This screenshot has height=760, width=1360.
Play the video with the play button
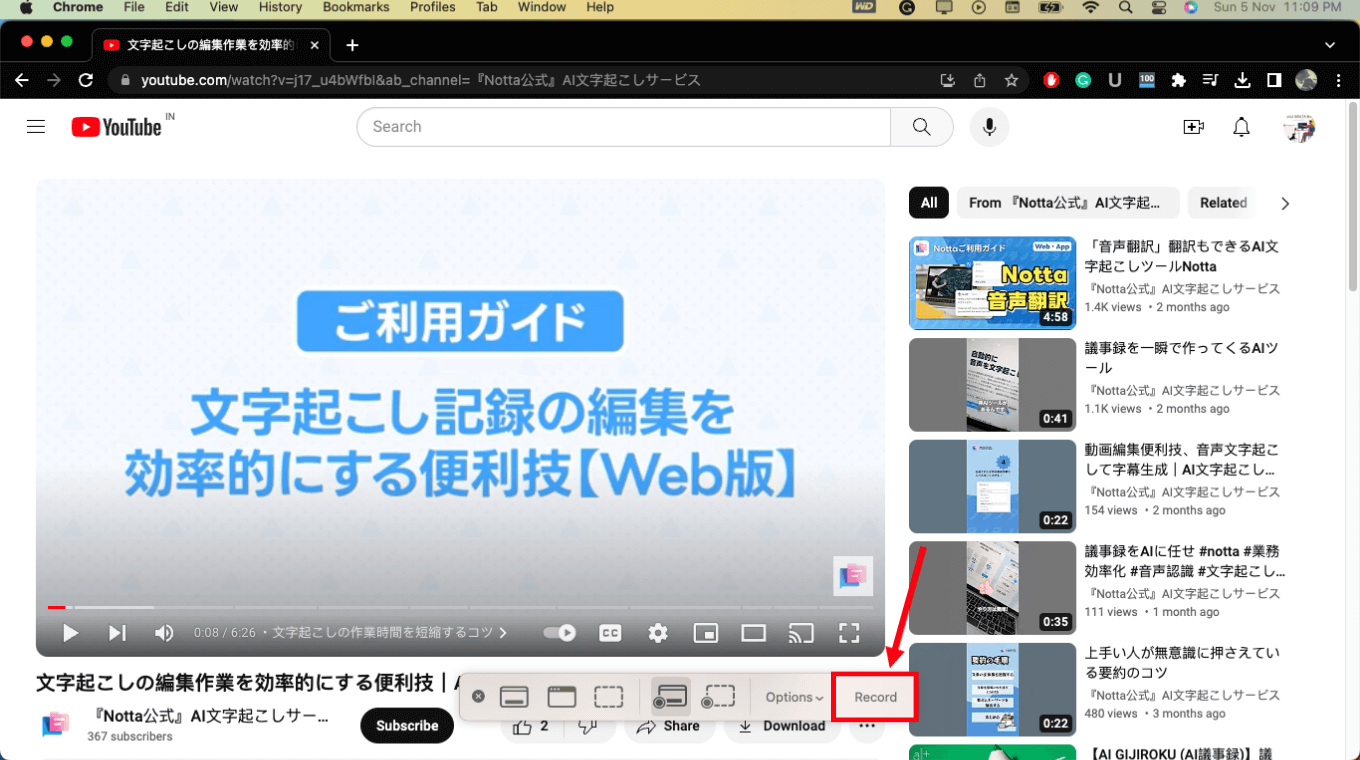tap(70, 633)
